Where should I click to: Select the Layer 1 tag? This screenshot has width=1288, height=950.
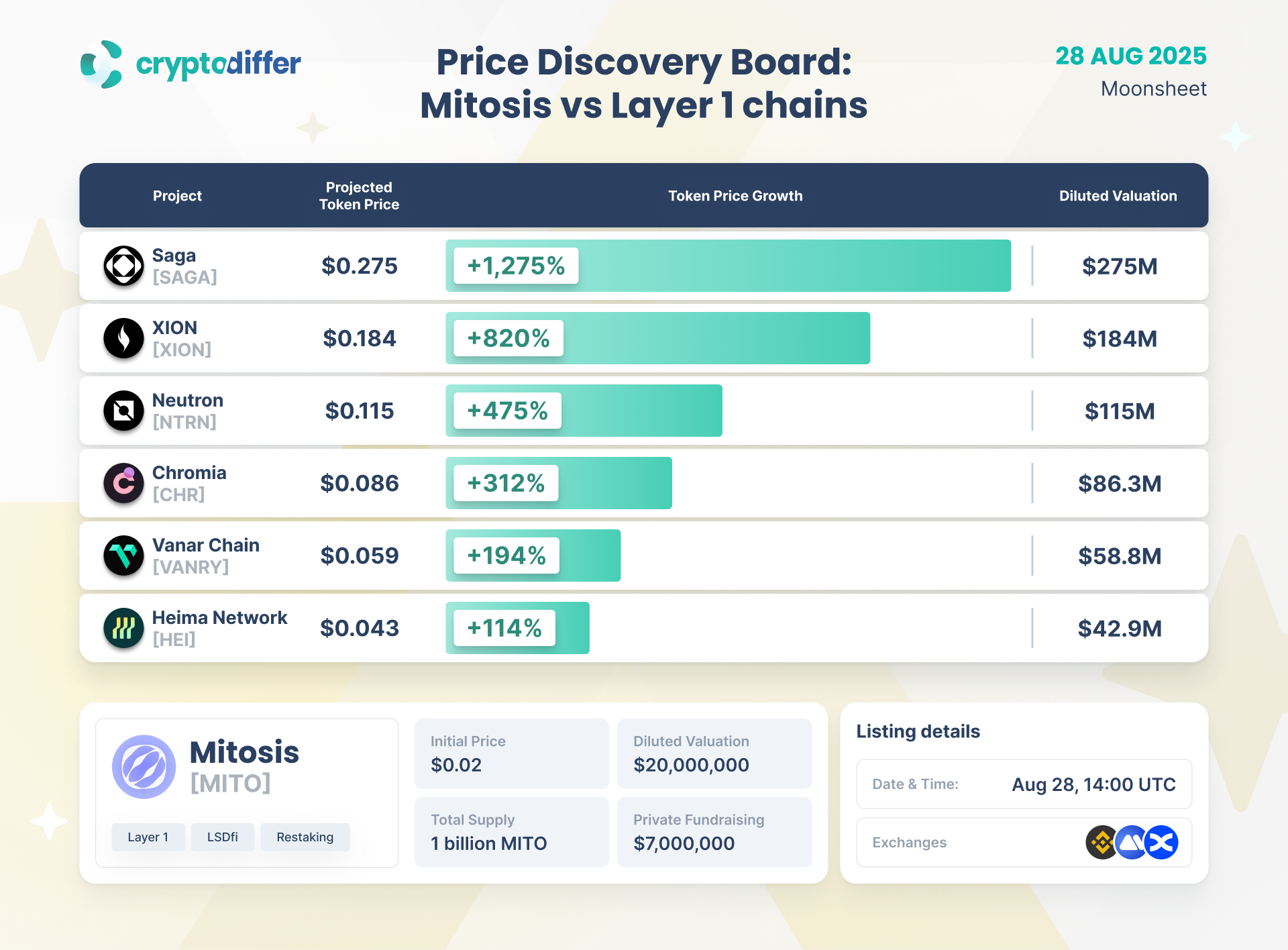[x=148, y=837]
